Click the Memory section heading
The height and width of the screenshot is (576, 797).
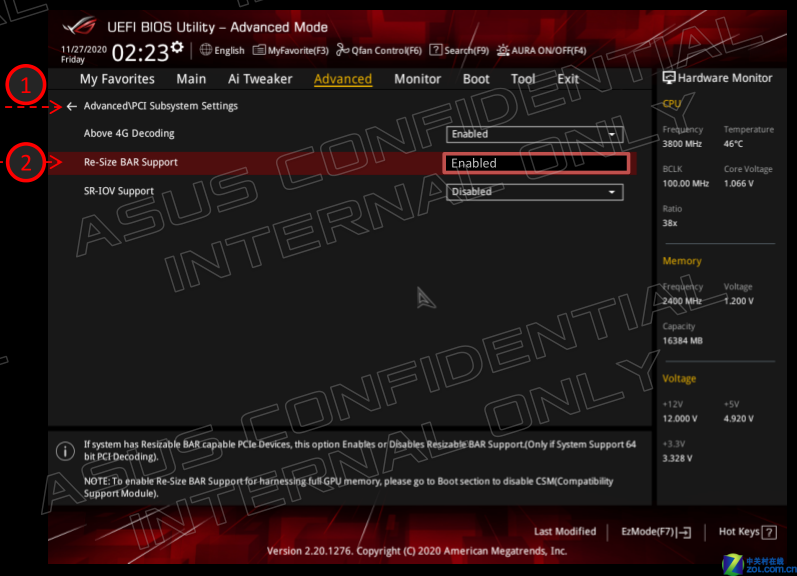pos(682,261)
